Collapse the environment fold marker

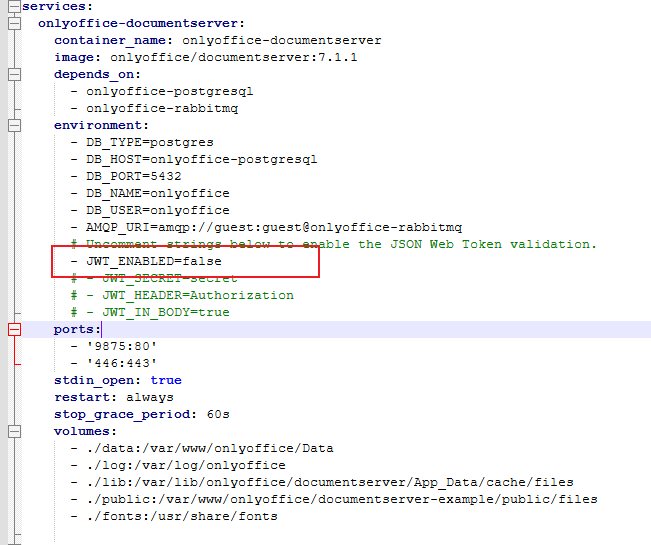click(x=14, y=125)
